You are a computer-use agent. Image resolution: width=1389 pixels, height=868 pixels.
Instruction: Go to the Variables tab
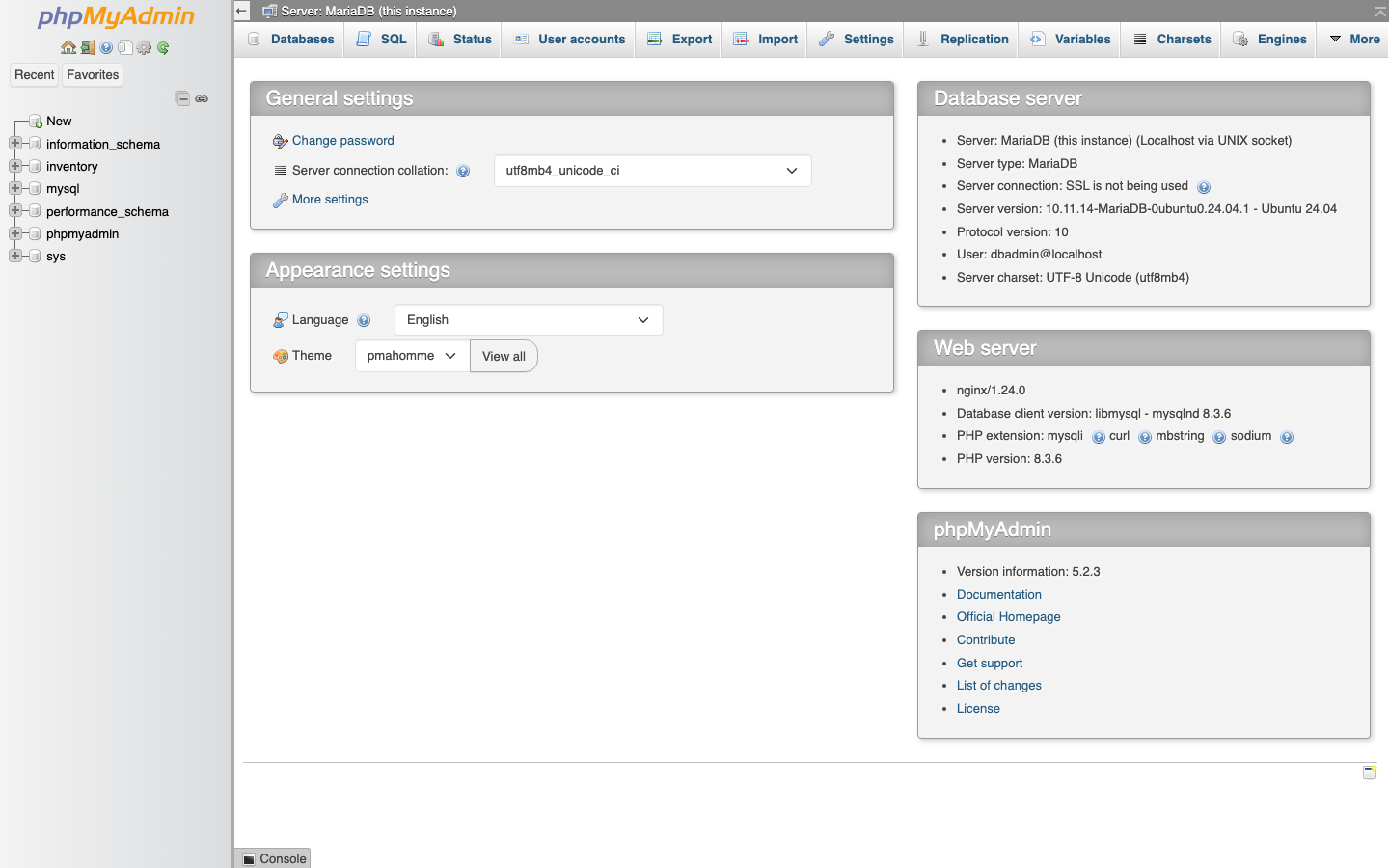(1071, 40)
